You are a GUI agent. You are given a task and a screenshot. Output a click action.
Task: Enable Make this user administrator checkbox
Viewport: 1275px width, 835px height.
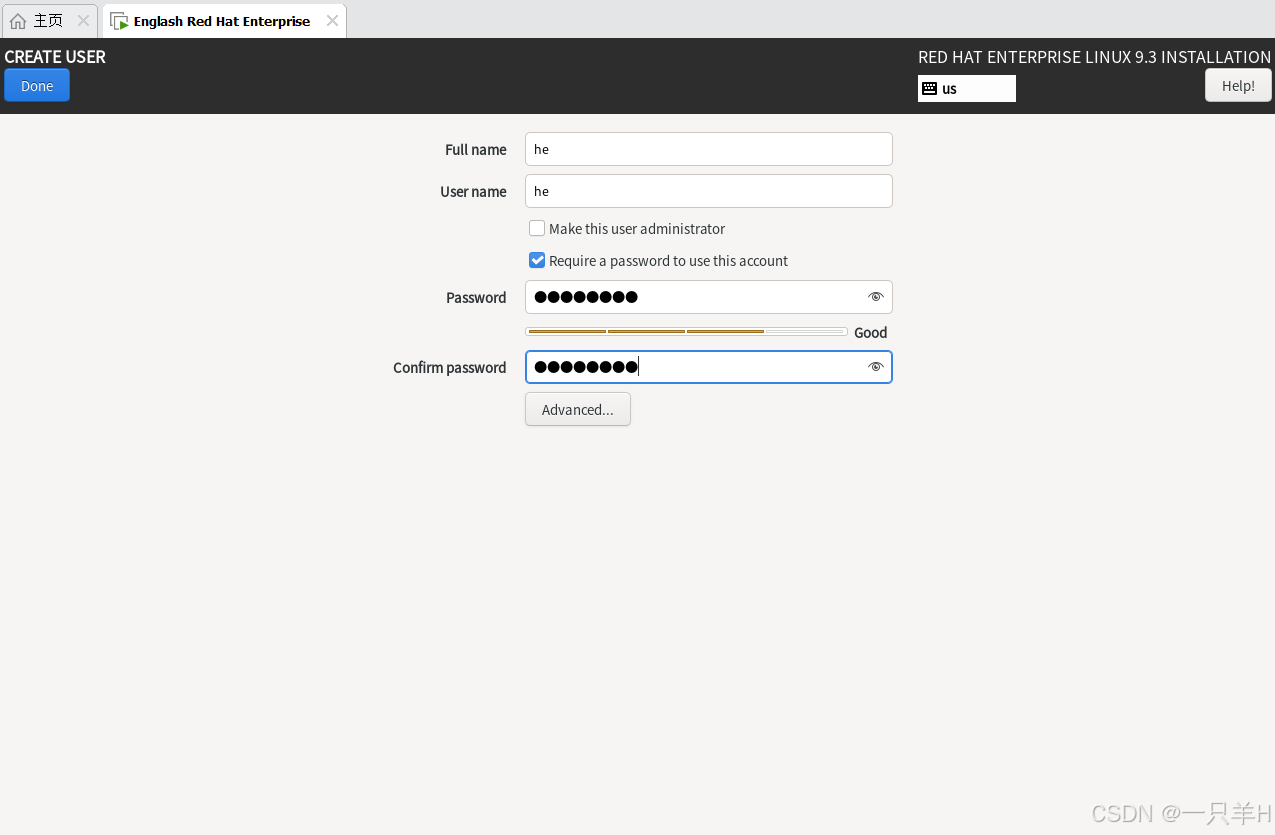click(537, 228)
